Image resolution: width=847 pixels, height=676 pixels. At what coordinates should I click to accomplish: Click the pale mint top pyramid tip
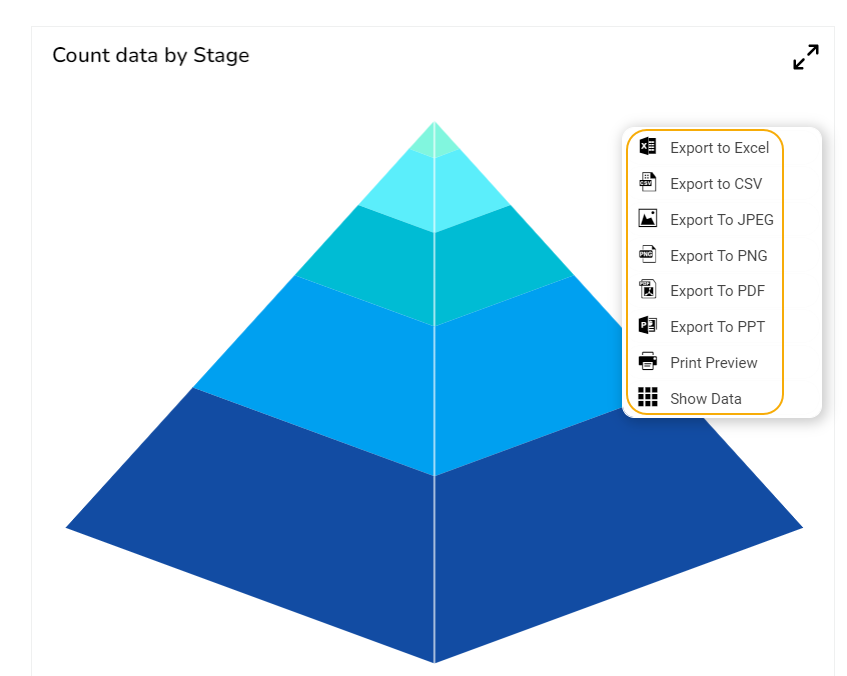[x=434, y=142]
